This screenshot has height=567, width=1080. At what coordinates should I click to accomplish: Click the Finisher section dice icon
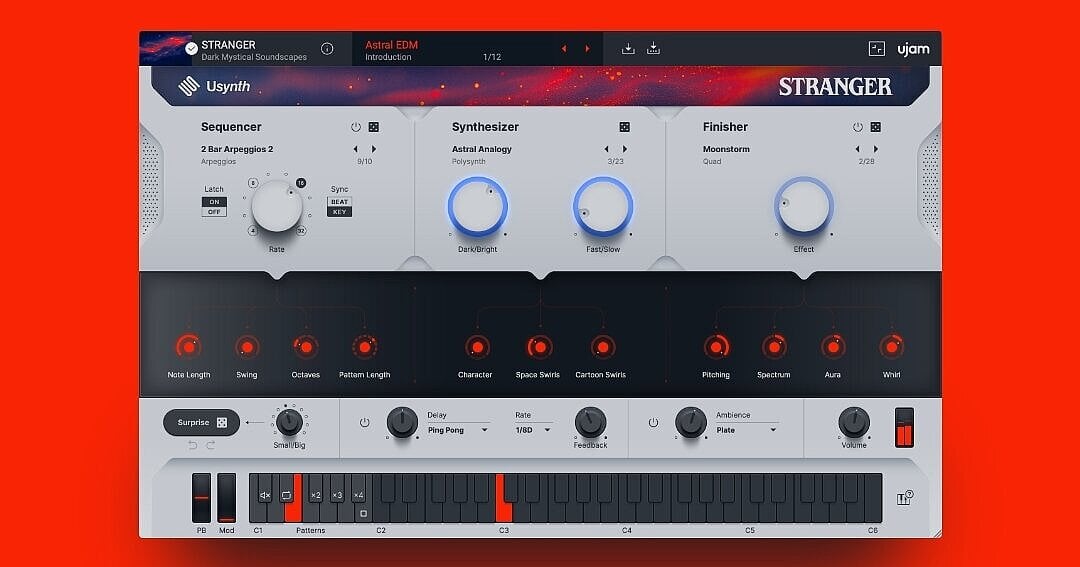(x=875, y=128)
